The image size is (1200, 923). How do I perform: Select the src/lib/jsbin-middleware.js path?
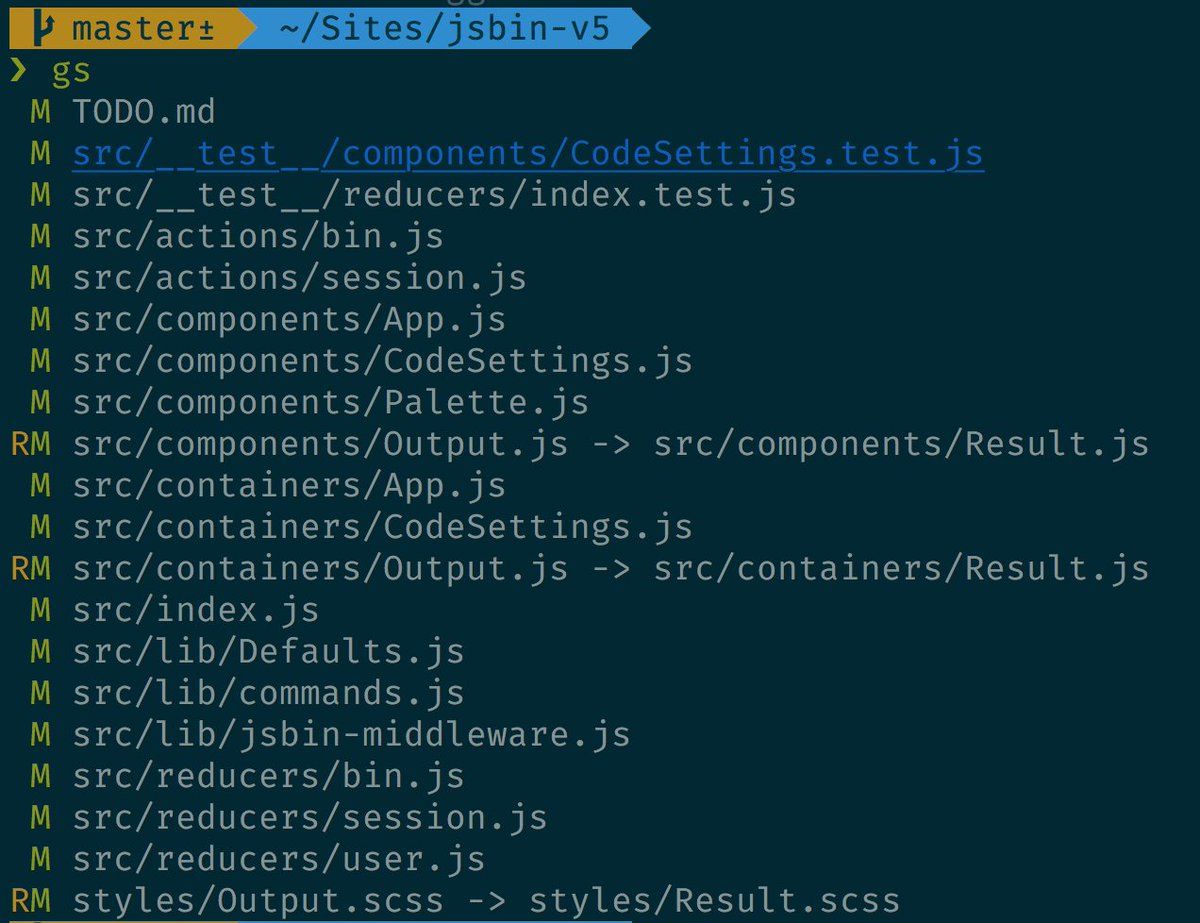point(351,735)
